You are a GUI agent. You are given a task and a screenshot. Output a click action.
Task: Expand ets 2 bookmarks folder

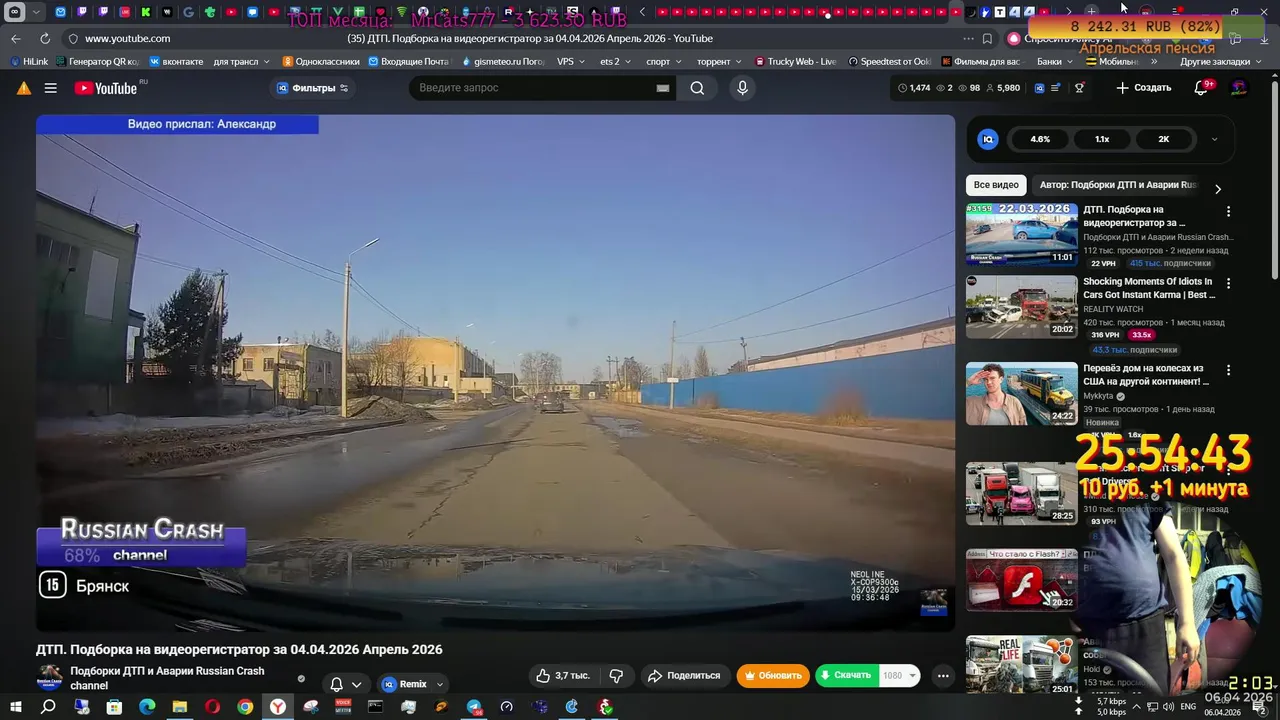(615, 61)
